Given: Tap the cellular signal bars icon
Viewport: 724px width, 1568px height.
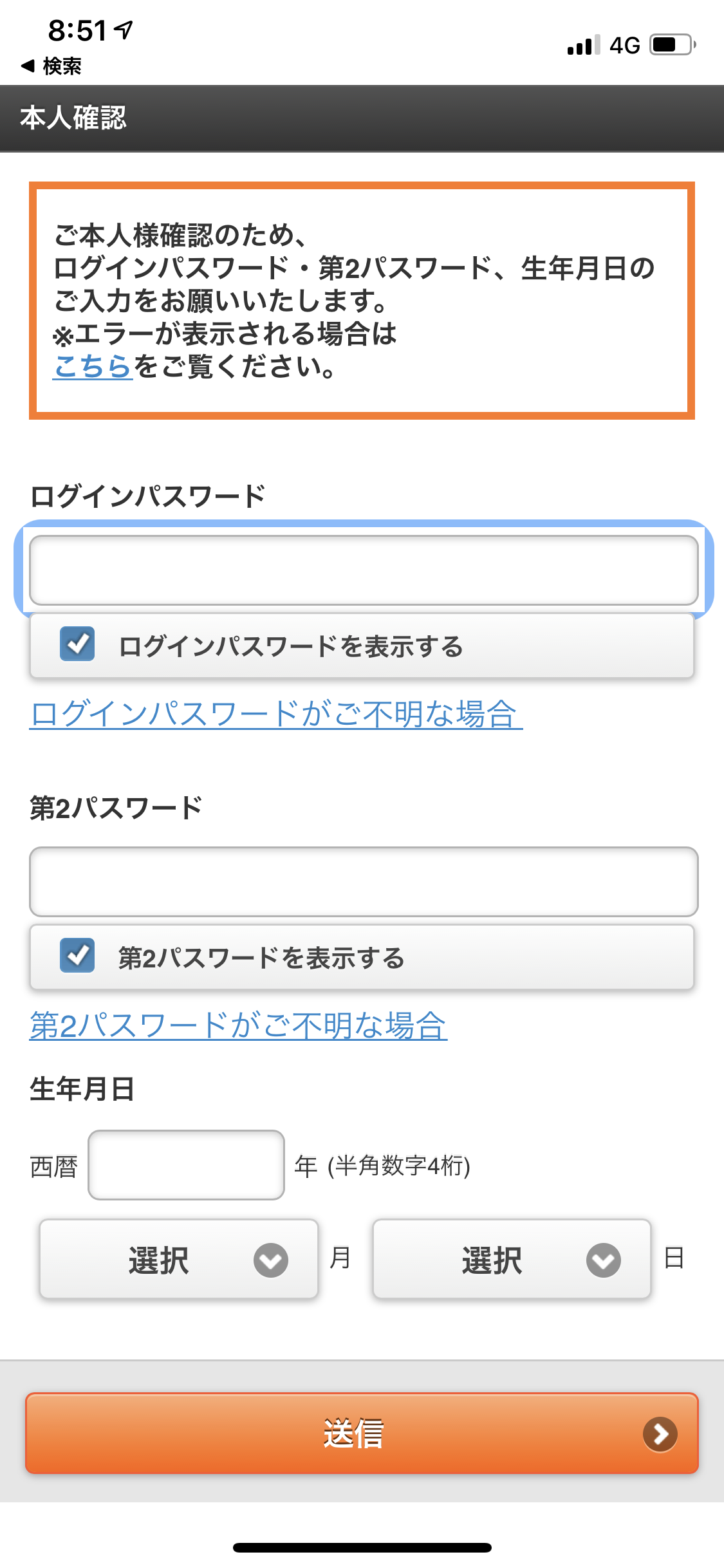Looking at the screenshot, I should pyautogui.click(x=584, y=44).
